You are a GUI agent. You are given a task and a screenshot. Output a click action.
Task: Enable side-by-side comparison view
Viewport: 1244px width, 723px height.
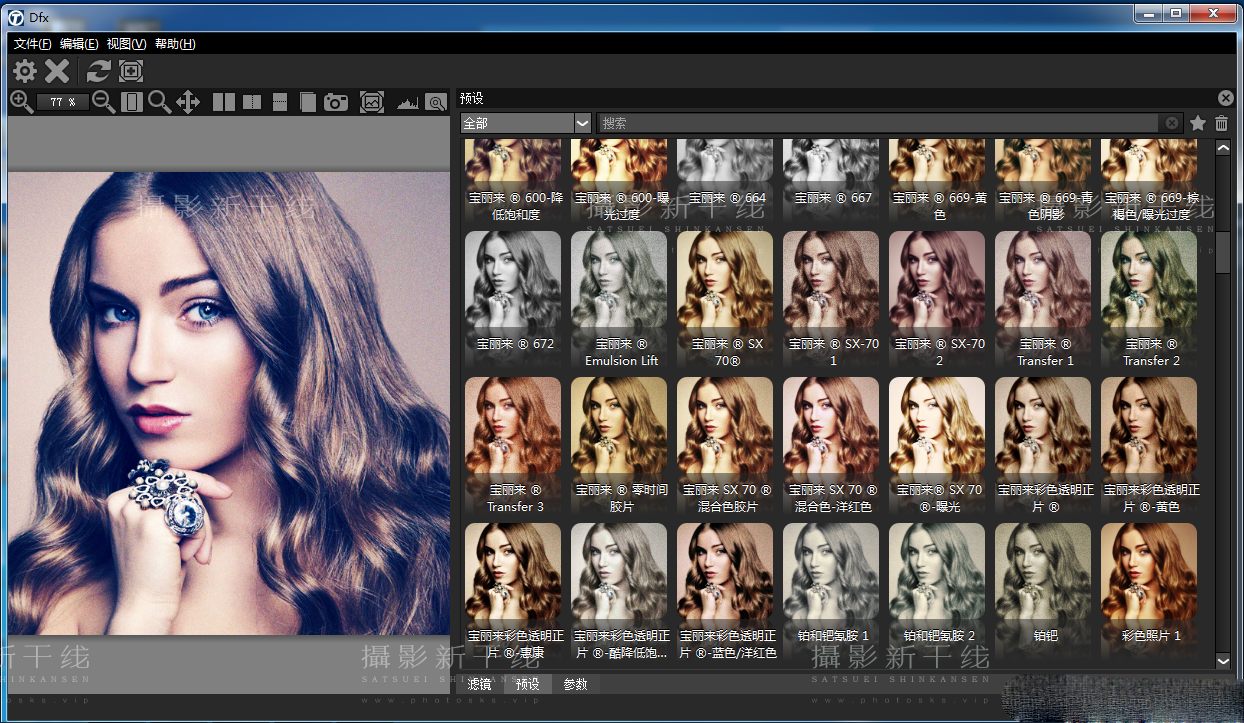(x=224, y=102)
